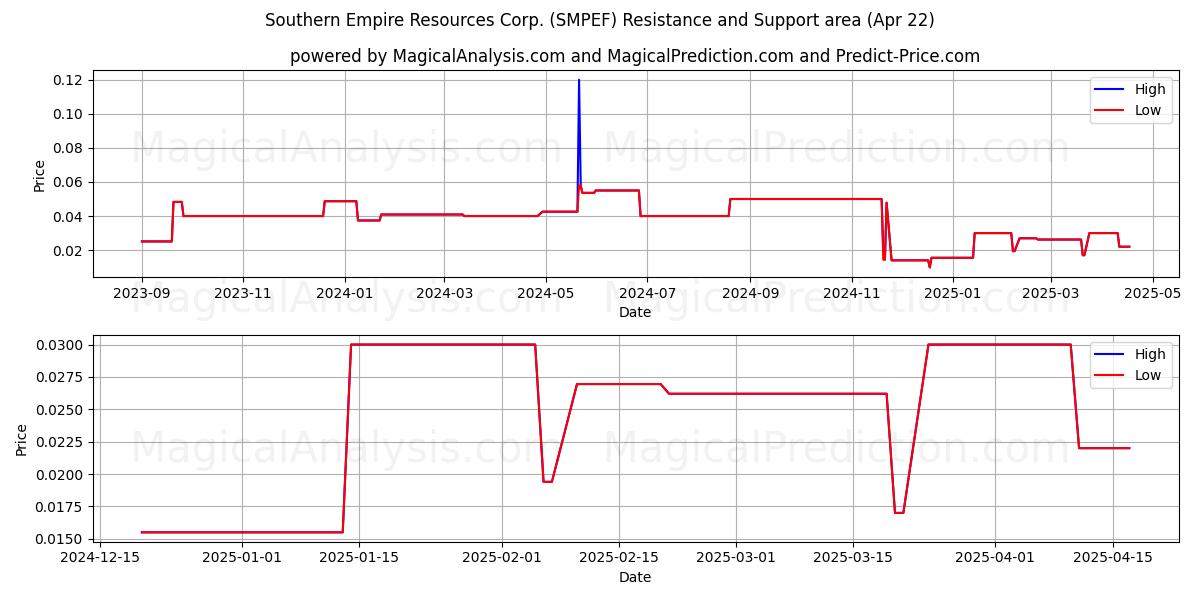The image size is (1200, 600).
Task: Click the top chart x-axis label '2025-03'
Action: 1051,293
